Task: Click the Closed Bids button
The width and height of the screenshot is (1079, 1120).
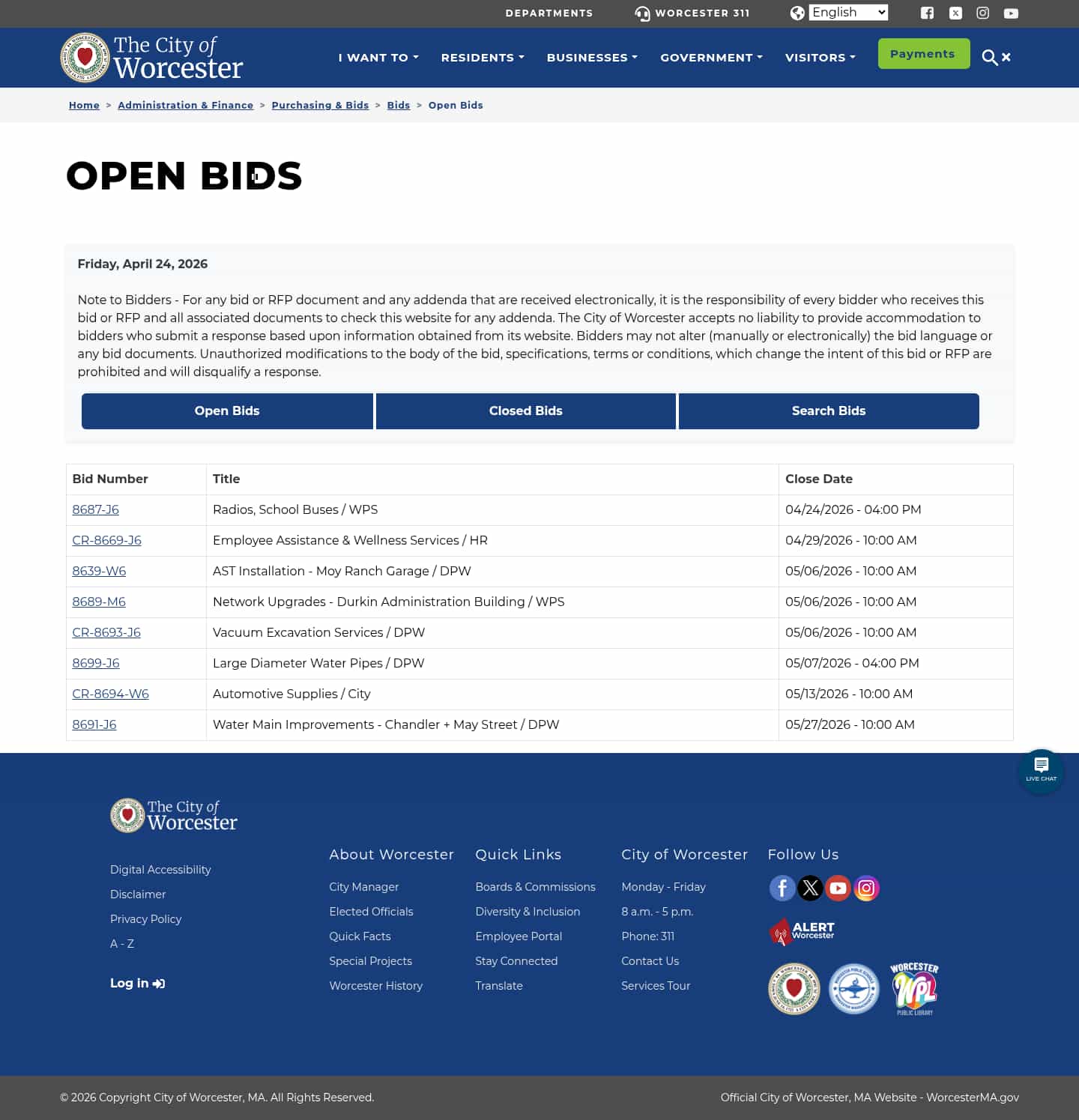Action: pos(525,411)
